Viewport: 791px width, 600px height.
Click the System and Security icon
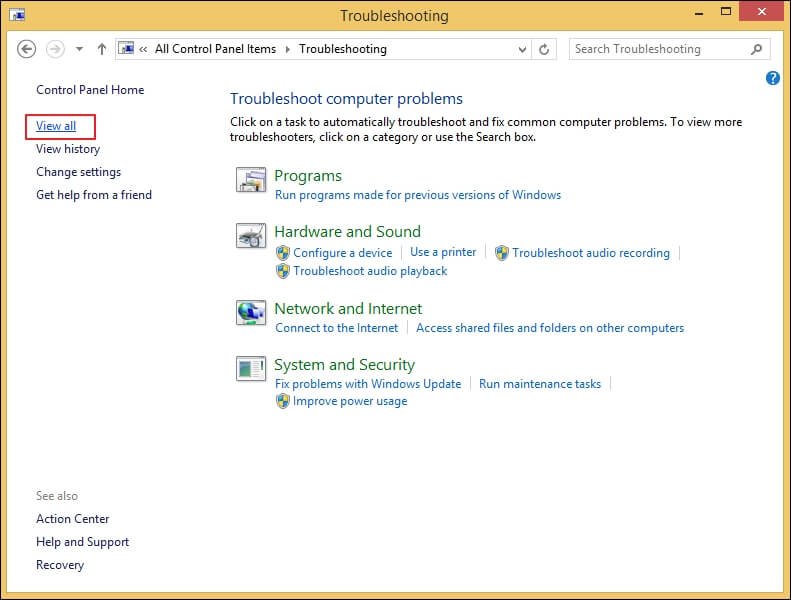coord(251,369)
